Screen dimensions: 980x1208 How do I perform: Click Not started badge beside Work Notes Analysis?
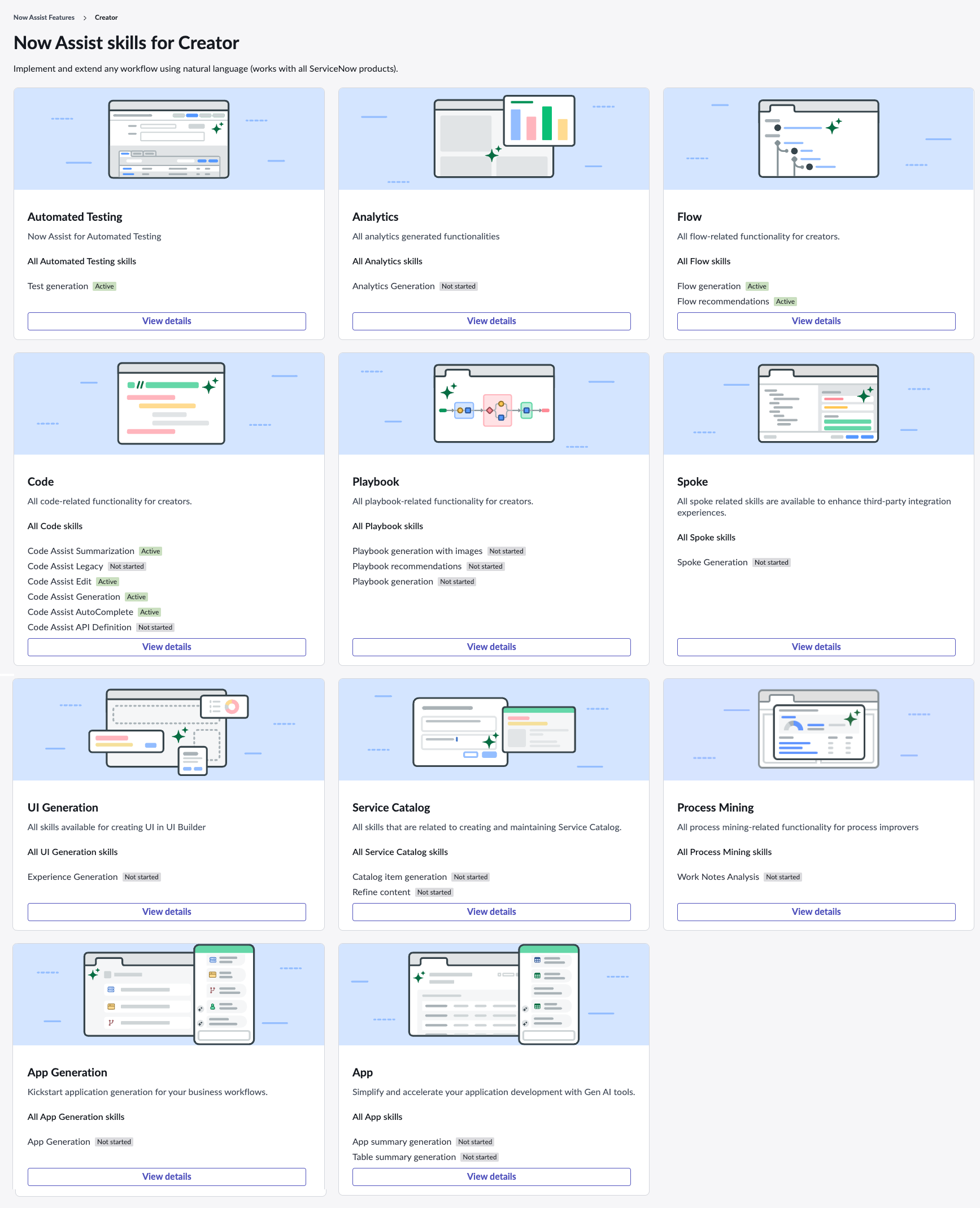tap(783, 877)
